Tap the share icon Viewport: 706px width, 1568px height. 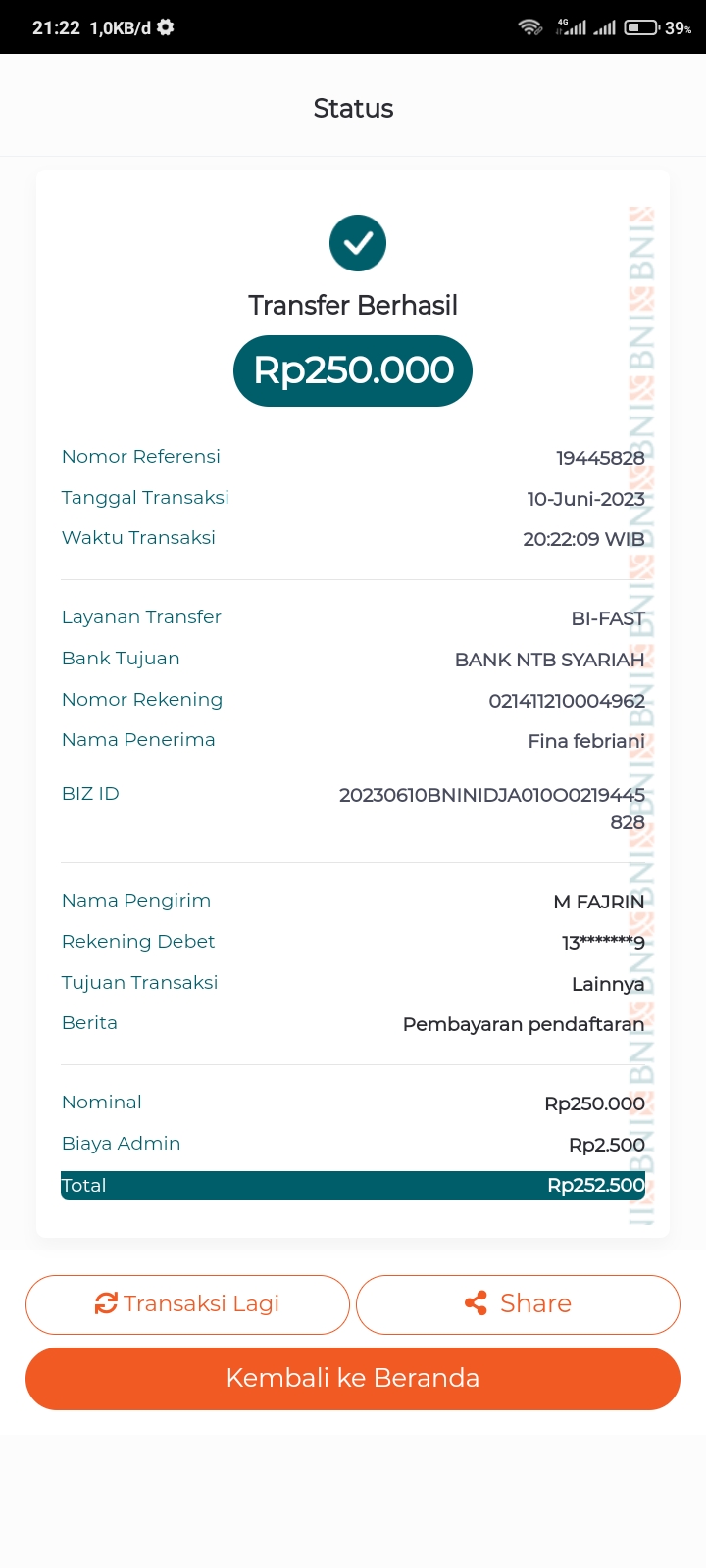click(476, 1303)
